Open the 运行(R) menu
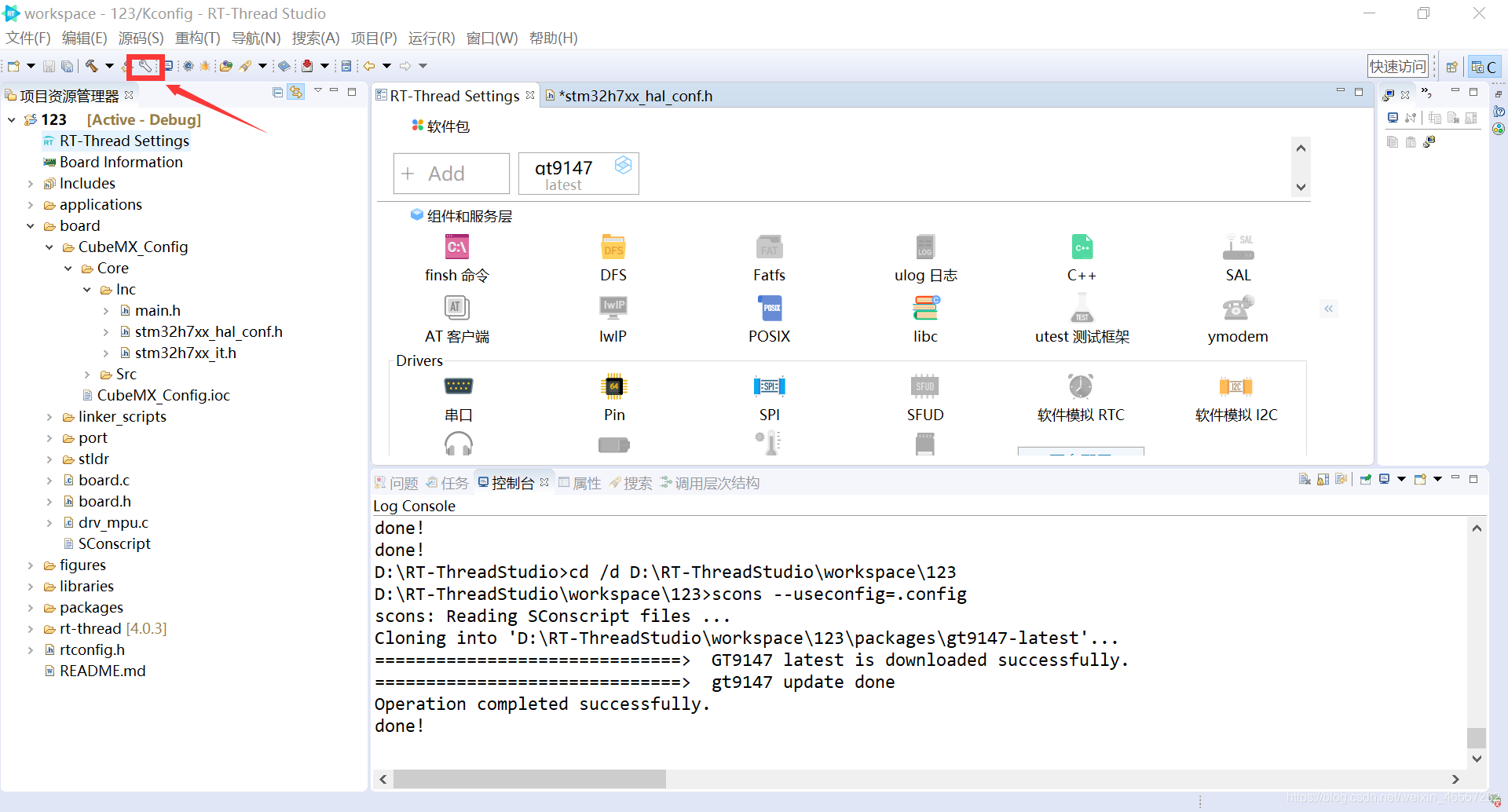Viewport: 1508px width, 812px height. [x=431, y=38]
